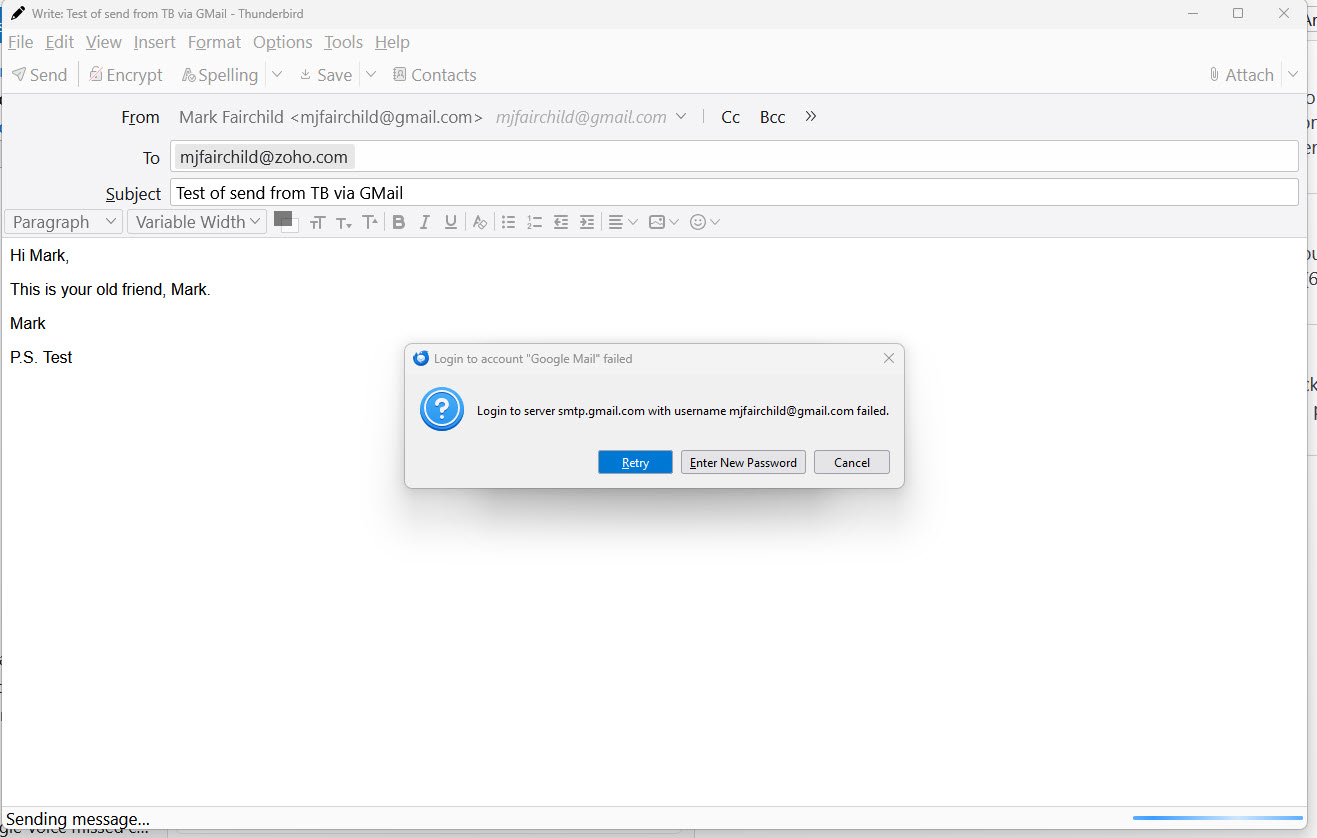The height and width of the screenshot is (838, 1317).
Task: Open the text color swatch
Action: pos(283,219)
